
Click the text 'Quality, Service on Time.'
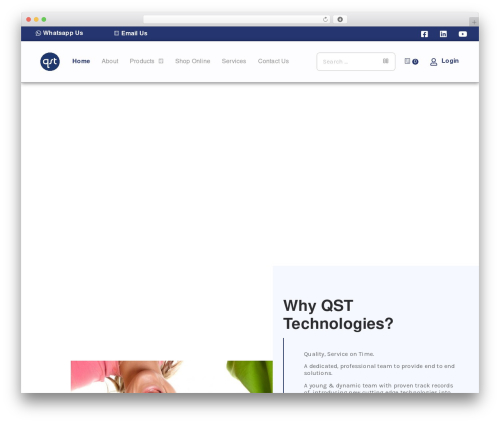tap(339, 354)
